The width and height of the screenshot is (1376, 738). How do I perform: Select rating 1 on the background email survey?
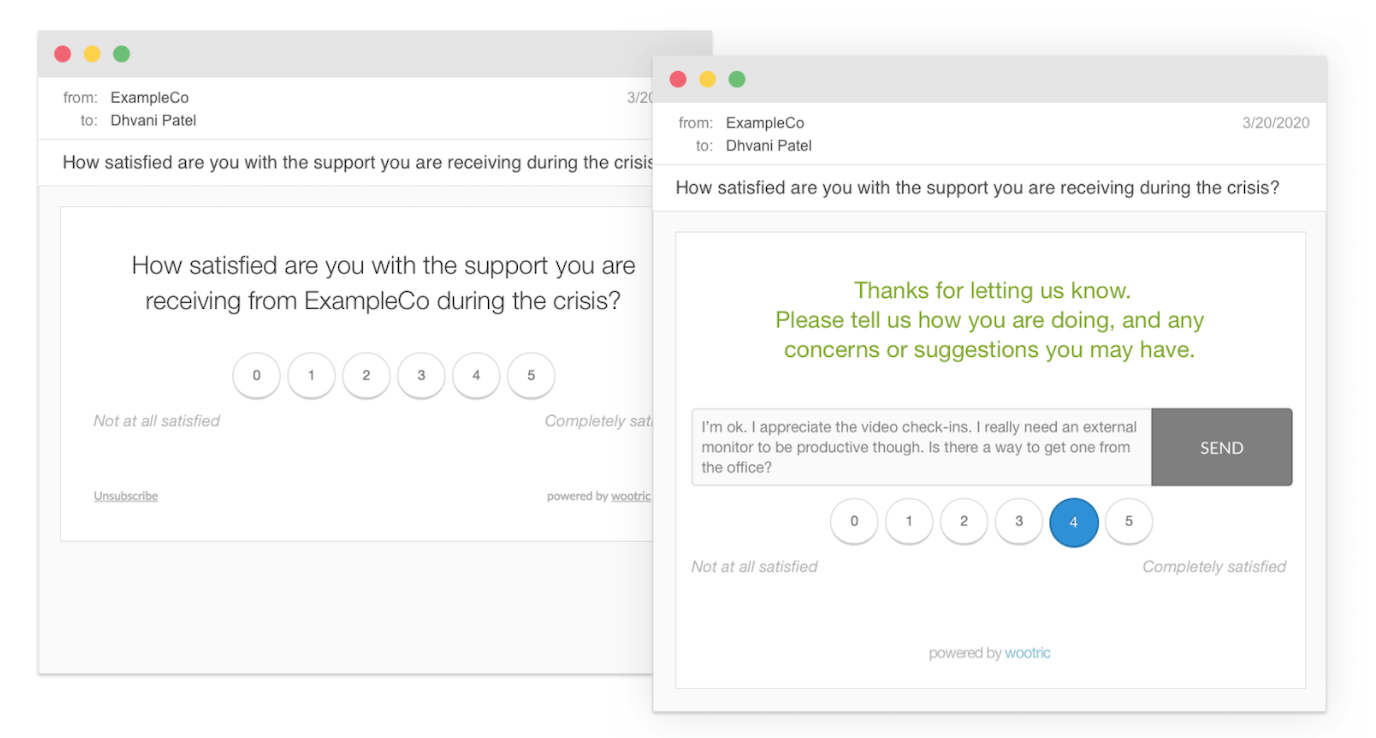pos(311,375)
